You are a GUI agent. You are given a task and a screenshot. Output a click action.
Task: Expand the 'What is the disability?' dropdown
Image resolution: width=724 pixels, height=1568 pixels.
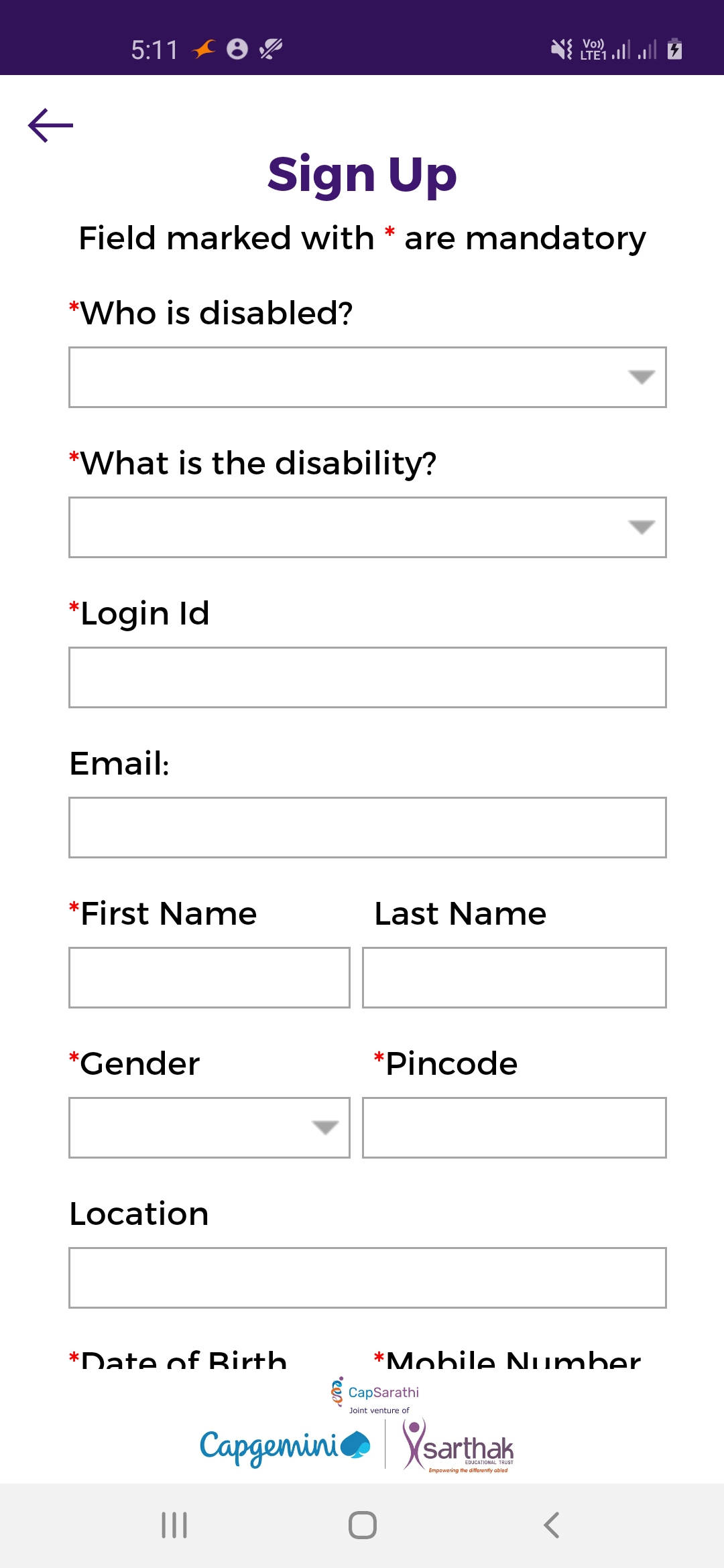(x=367, y=527)
